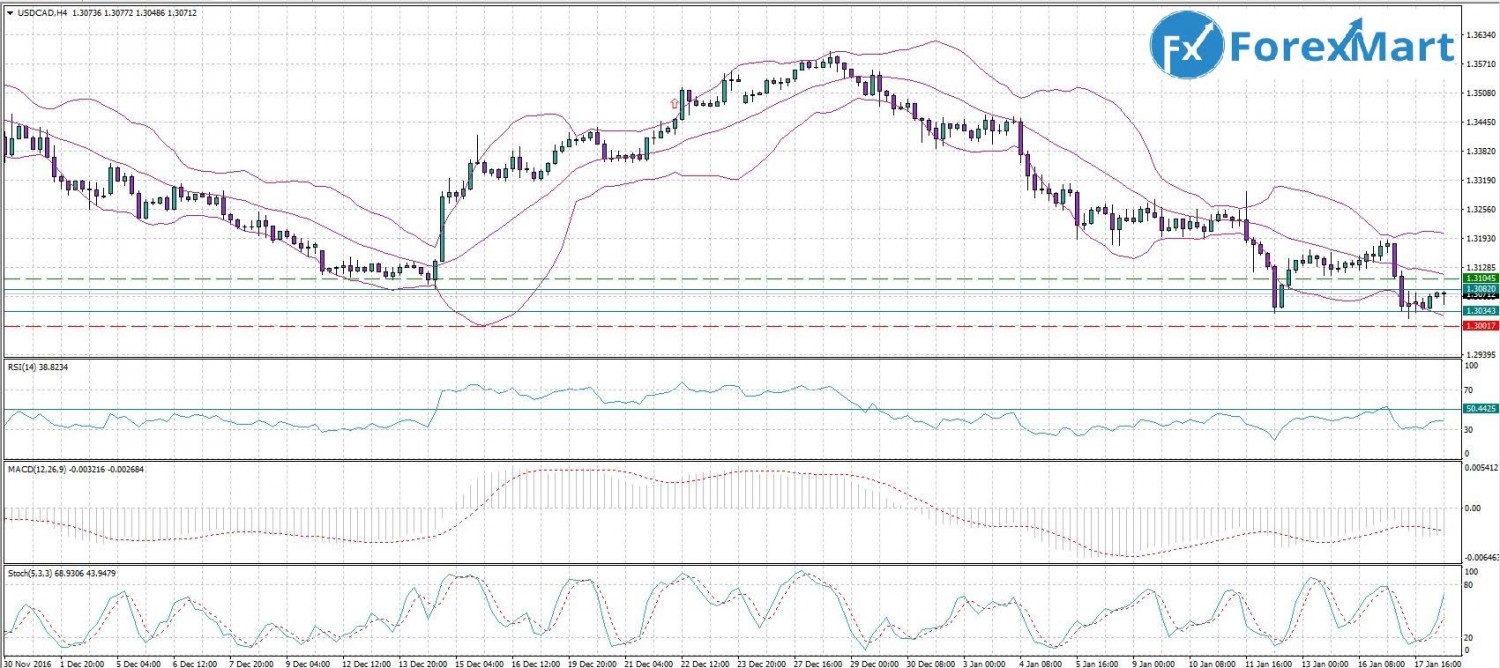Image resolution: width=1500 pixels, height=668 pixels.
Task: Select the 50.4425 RSI level tag
Action: [x=1479, y=409]
